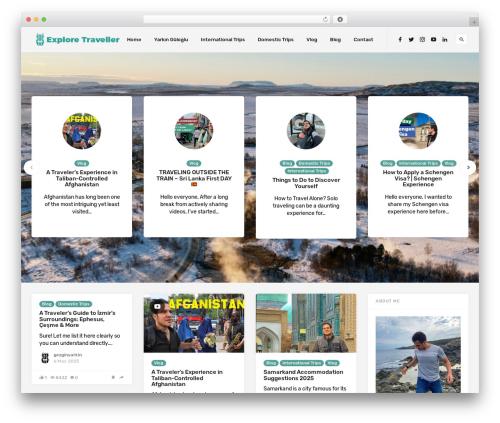
Task: Select Vlog in the navigation bar
Action: click(312, 39)
